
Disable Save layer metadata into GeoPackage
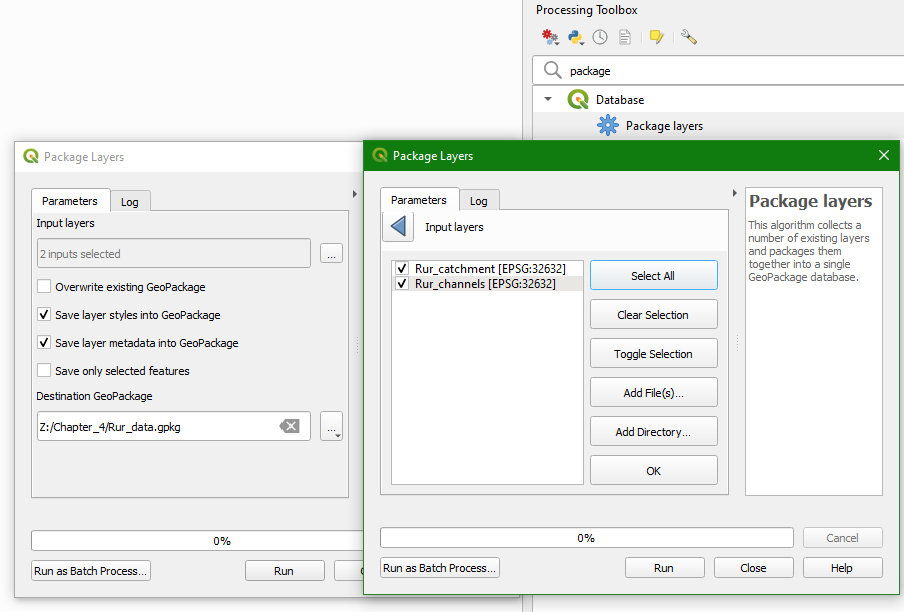pos(44,342)
